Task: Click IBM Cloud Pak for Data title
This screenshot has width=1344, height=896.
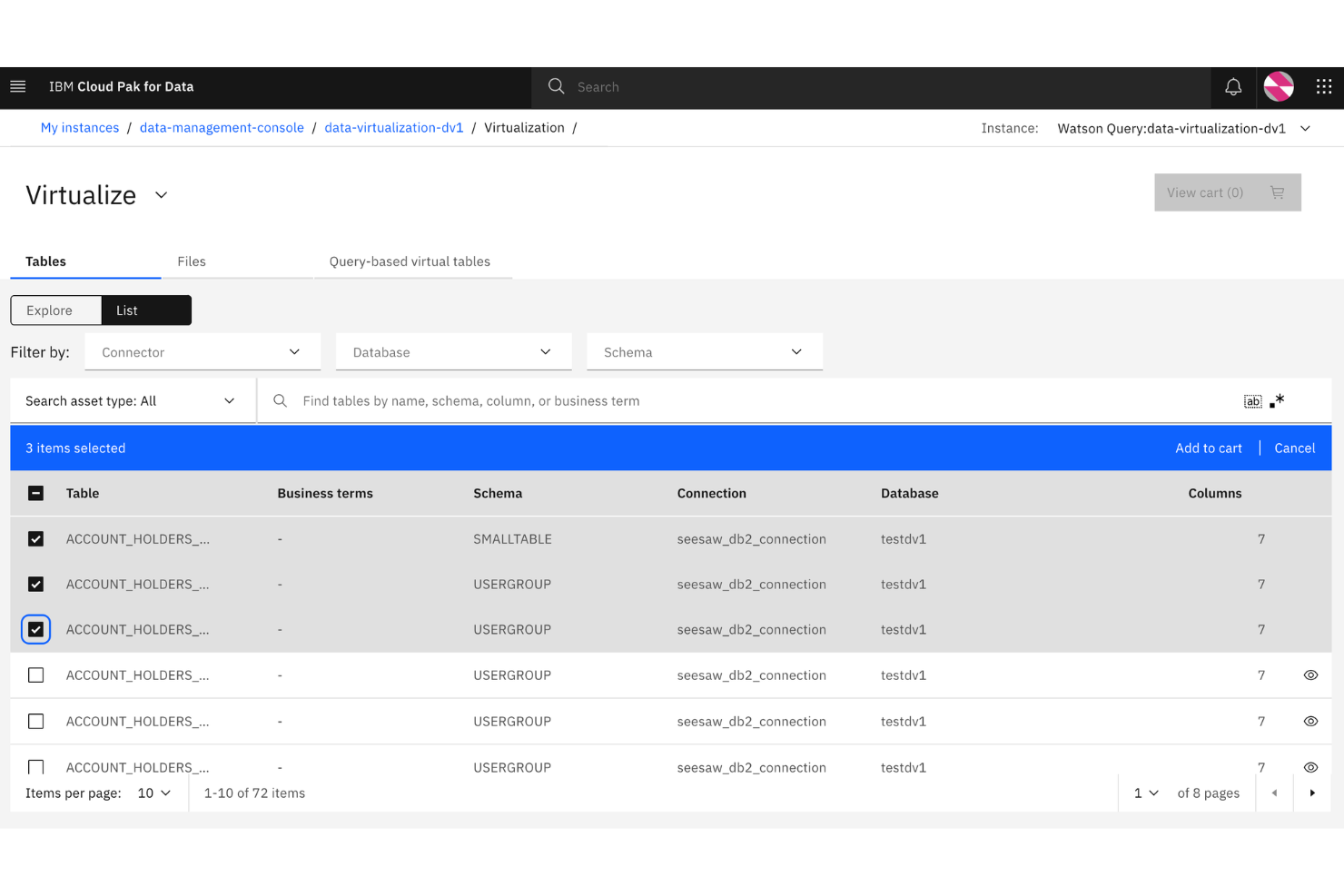Action: pos(122,87)
